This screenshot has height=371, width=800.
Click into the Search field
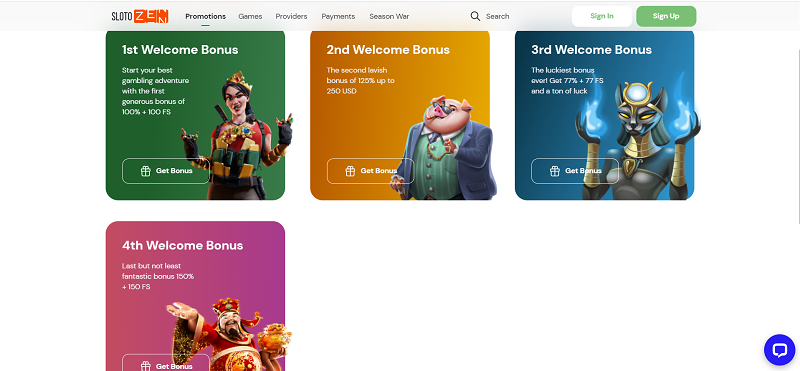[x=497, y=16]
